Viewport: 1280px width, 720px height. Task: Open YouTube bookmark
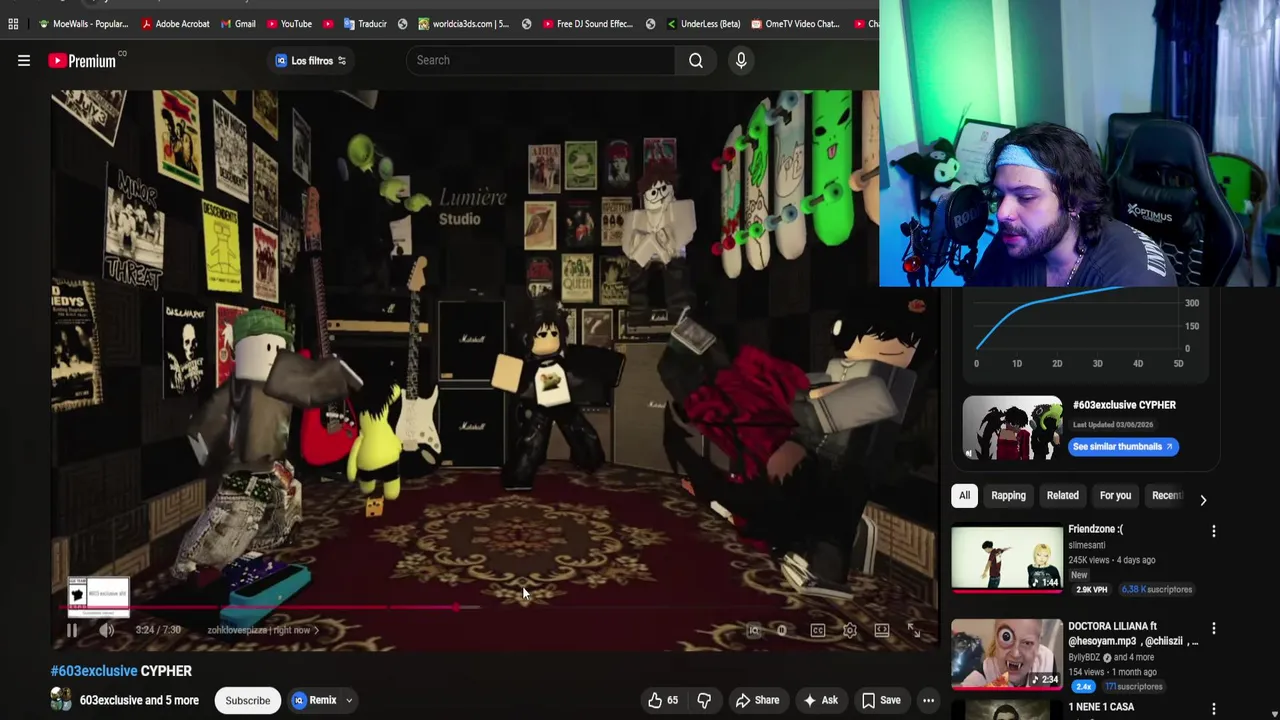pos(289,24)
